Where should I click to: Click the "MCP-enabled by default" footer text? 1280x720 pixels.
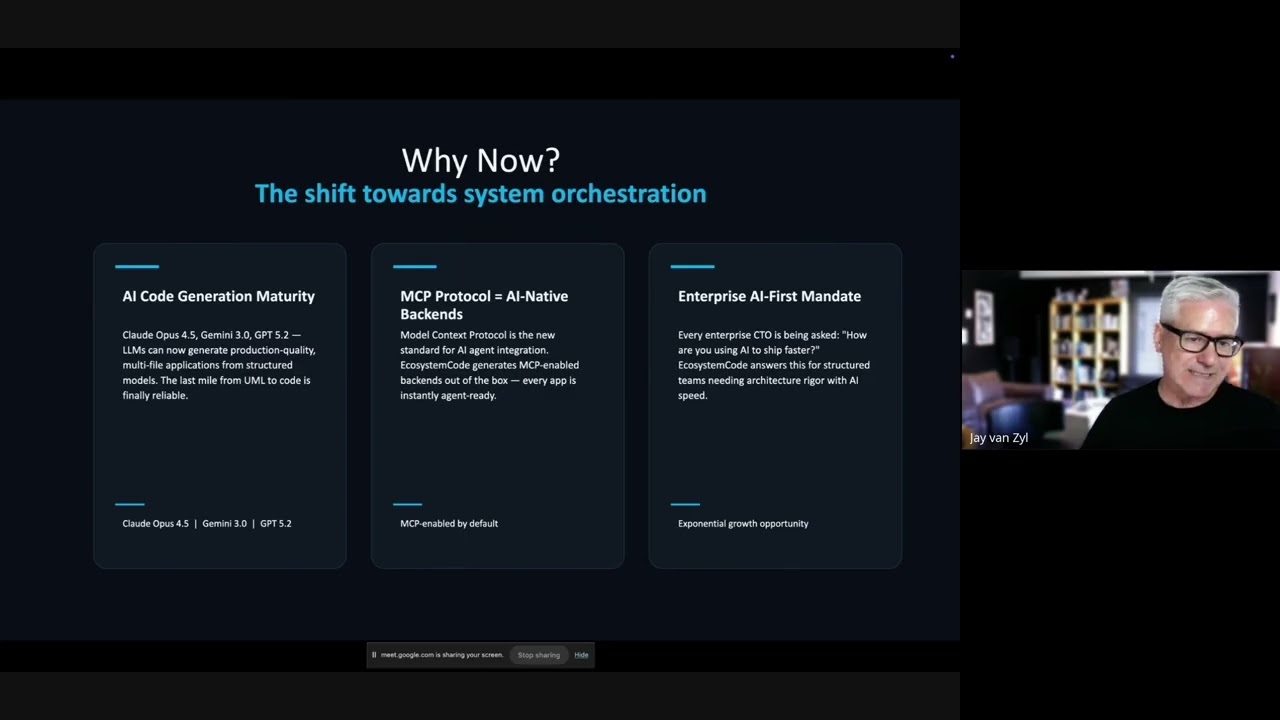tap(449, 524)
